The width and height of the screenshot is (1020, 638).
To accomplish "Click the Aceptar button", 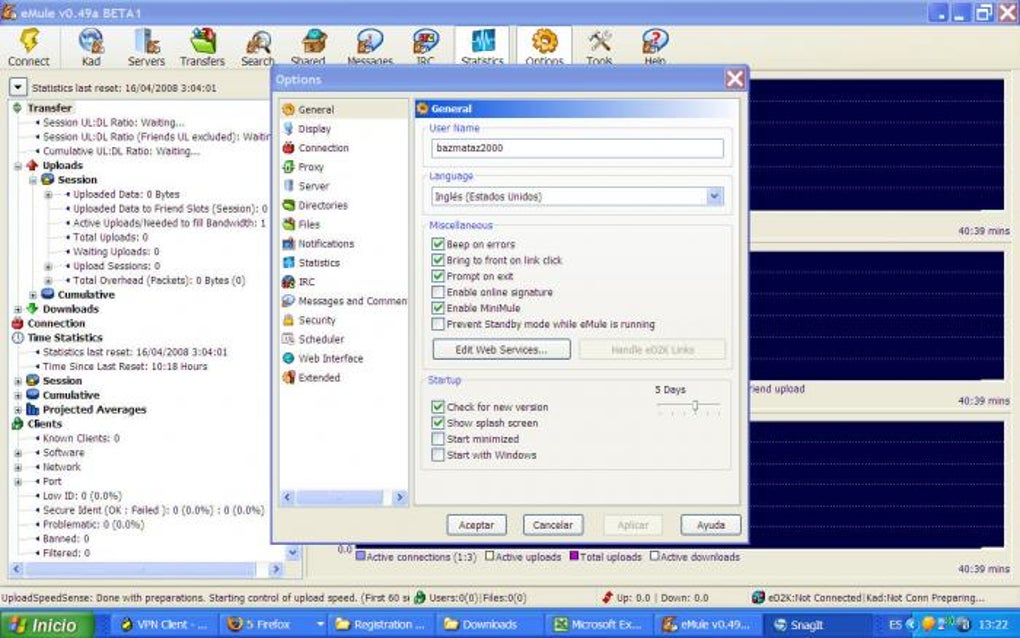I will [476, 525].
